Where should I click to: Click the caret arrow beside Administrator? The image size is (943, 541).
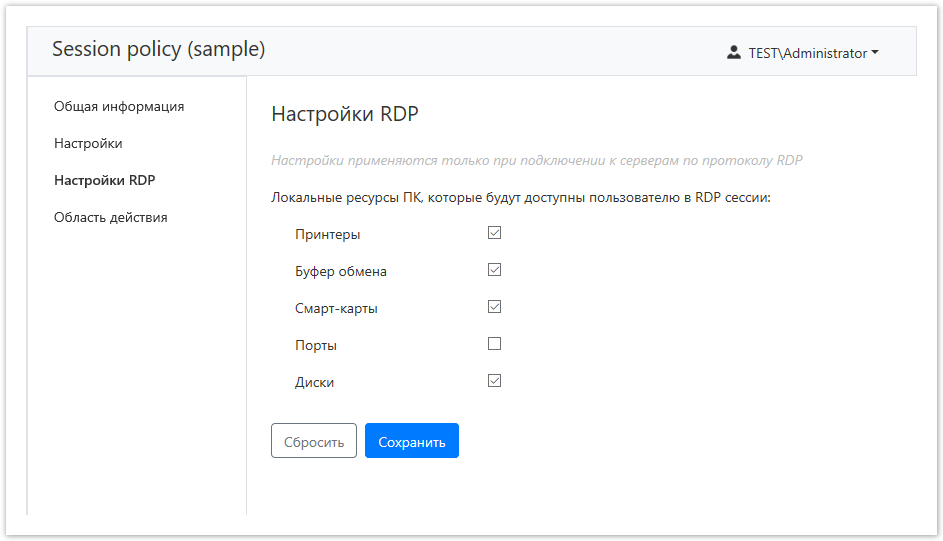875,53
